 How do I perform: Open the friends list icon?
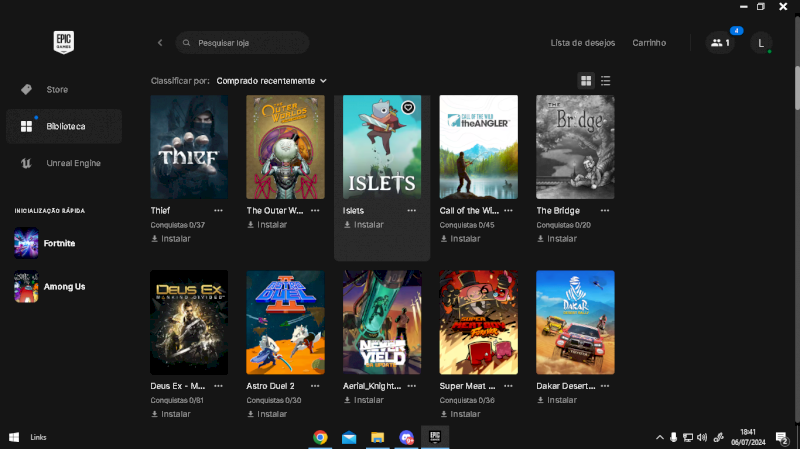coord(719,43)
